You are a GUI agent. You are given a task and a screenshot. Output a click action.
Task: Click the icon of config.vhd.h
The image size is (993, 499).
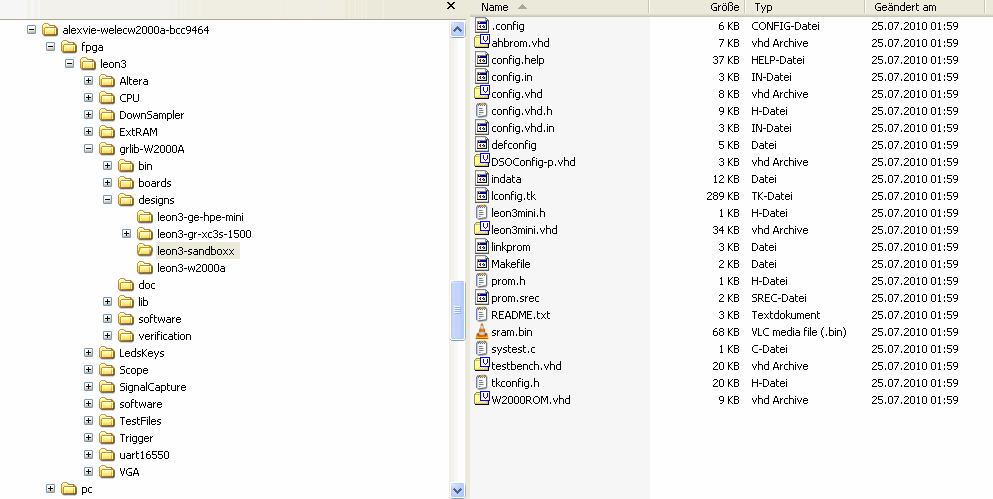point(482,111)
